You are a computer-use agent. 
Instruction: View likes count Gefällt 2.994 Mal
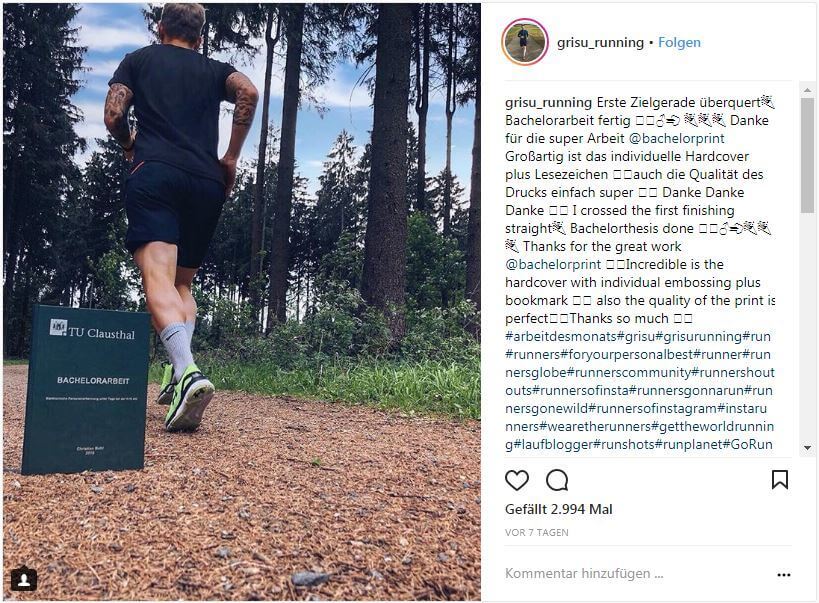tap(558, 509)
